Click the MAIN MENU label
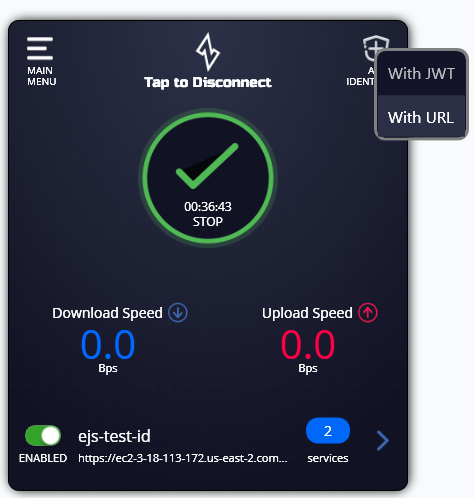 [42, 76]
